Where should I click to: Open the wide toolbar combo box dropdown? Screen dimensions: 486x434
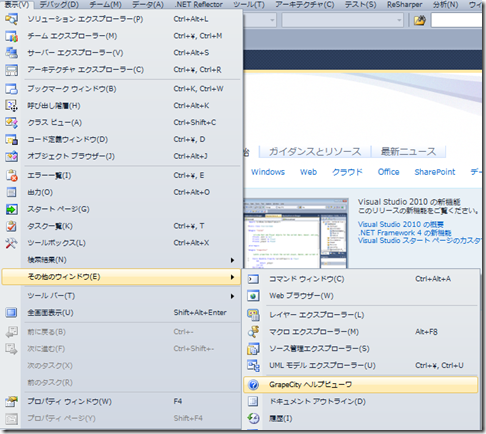pyautogui.click(x=399, y=20)
